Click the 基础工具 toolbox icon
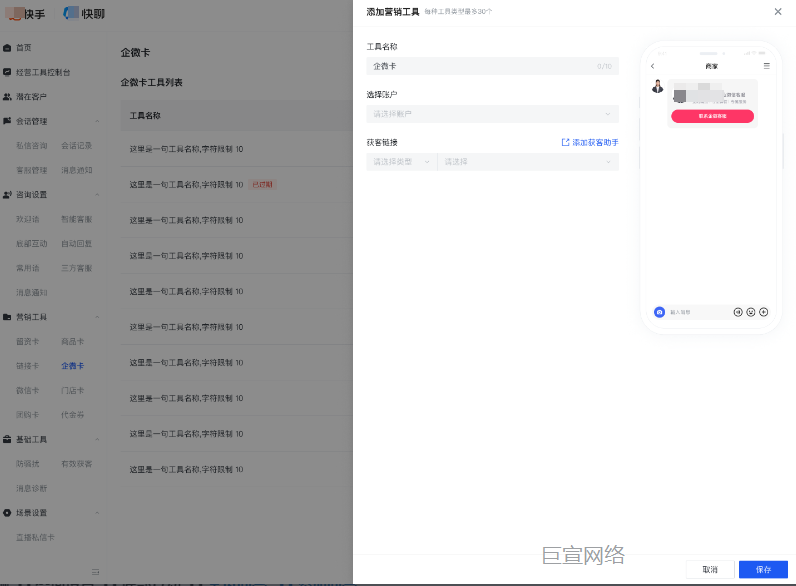Screen dimensions: 796x586 coord(7,439)
